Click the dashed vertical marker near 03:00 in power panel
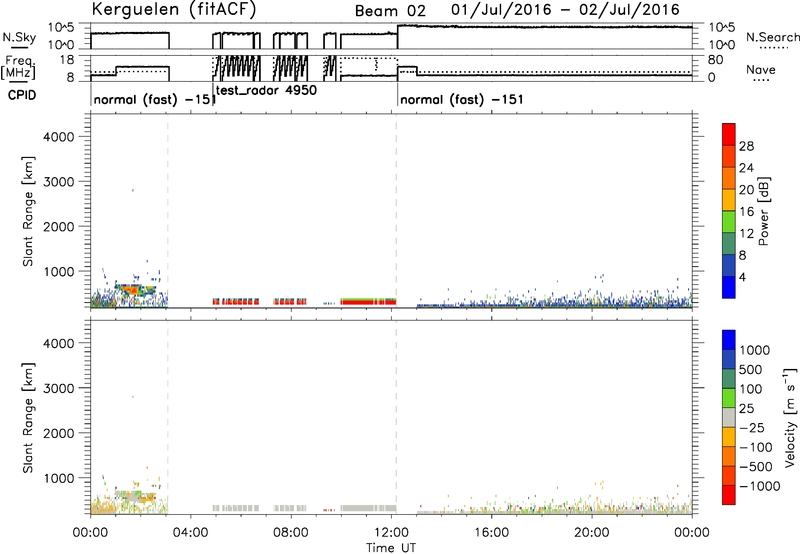Screen dimensions: 800x554 (167, 211)
